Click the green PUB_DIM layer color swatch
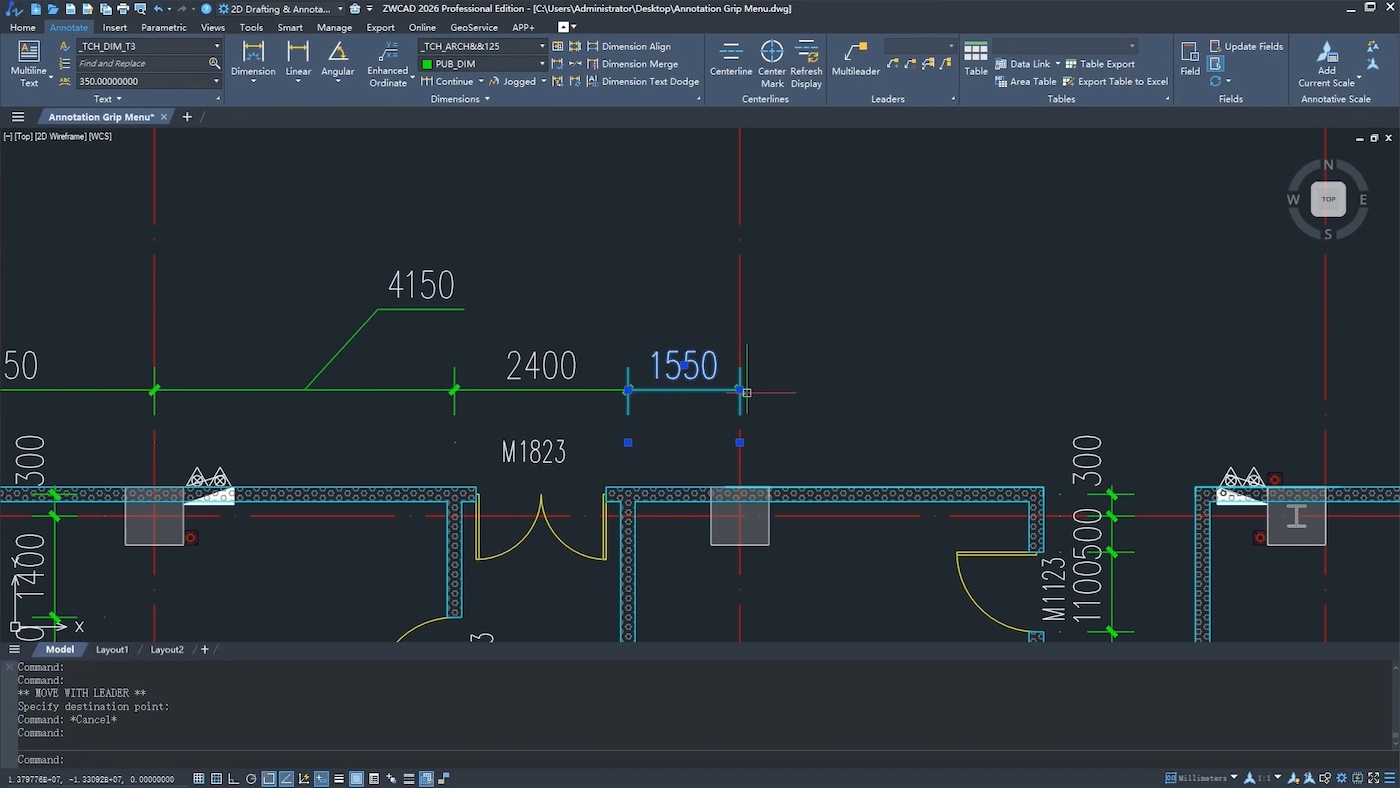The image size is (1400, 788). 427,64
